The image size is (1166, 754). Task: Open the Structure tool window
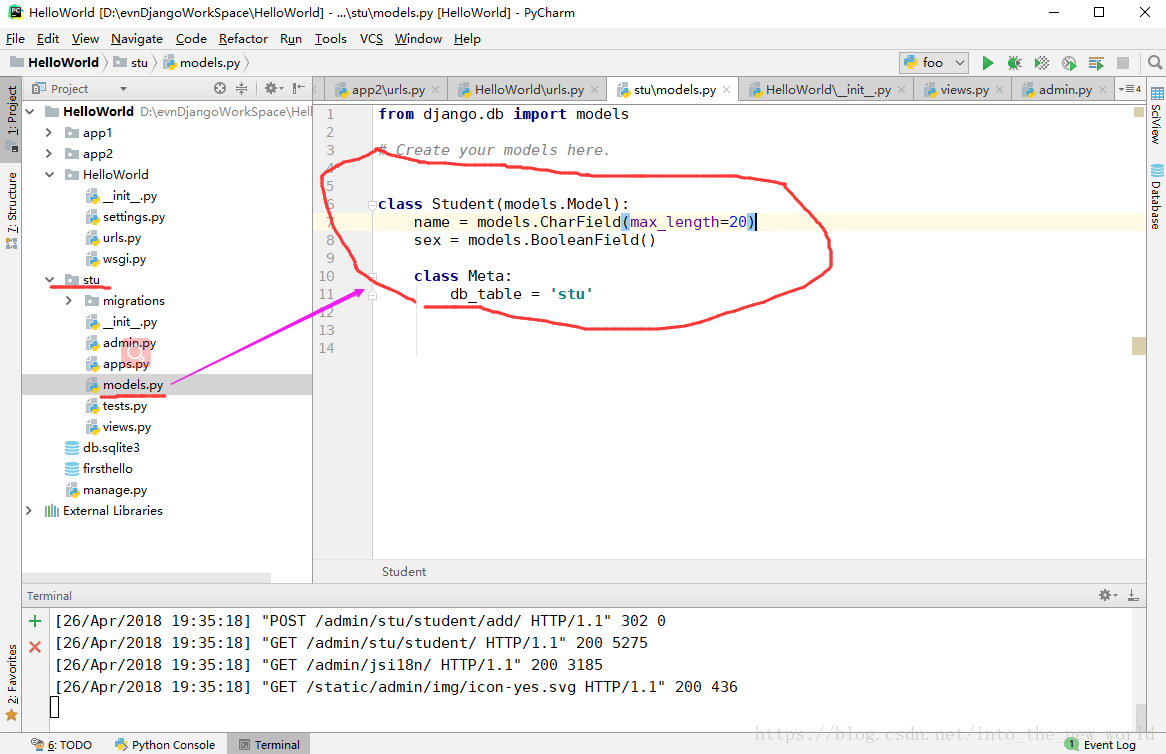[x=12, y=209]
